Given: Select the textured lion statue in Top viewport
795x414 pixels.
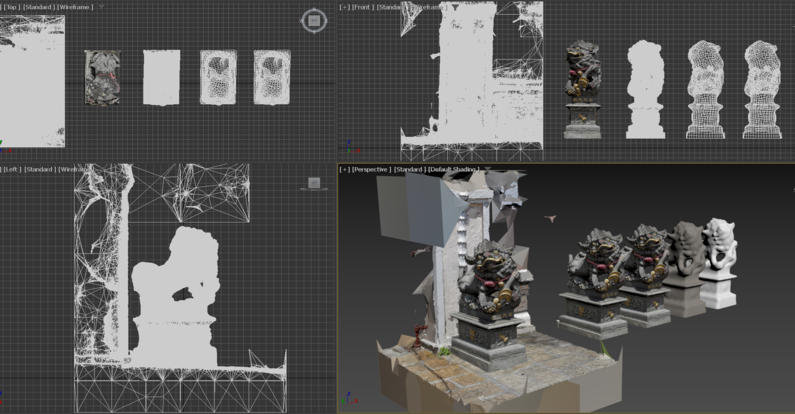Looking at the screenshot, I should coord(102,78).
